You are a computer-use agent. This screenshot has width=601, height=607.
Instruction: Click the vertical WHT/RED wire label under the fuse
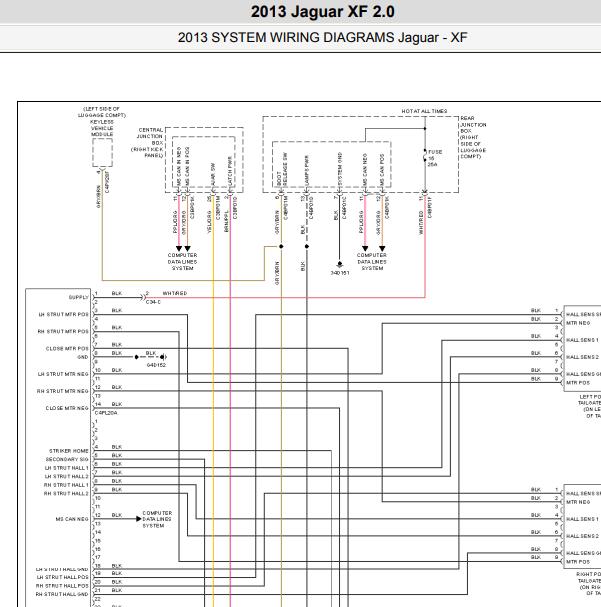click(421, 222)
